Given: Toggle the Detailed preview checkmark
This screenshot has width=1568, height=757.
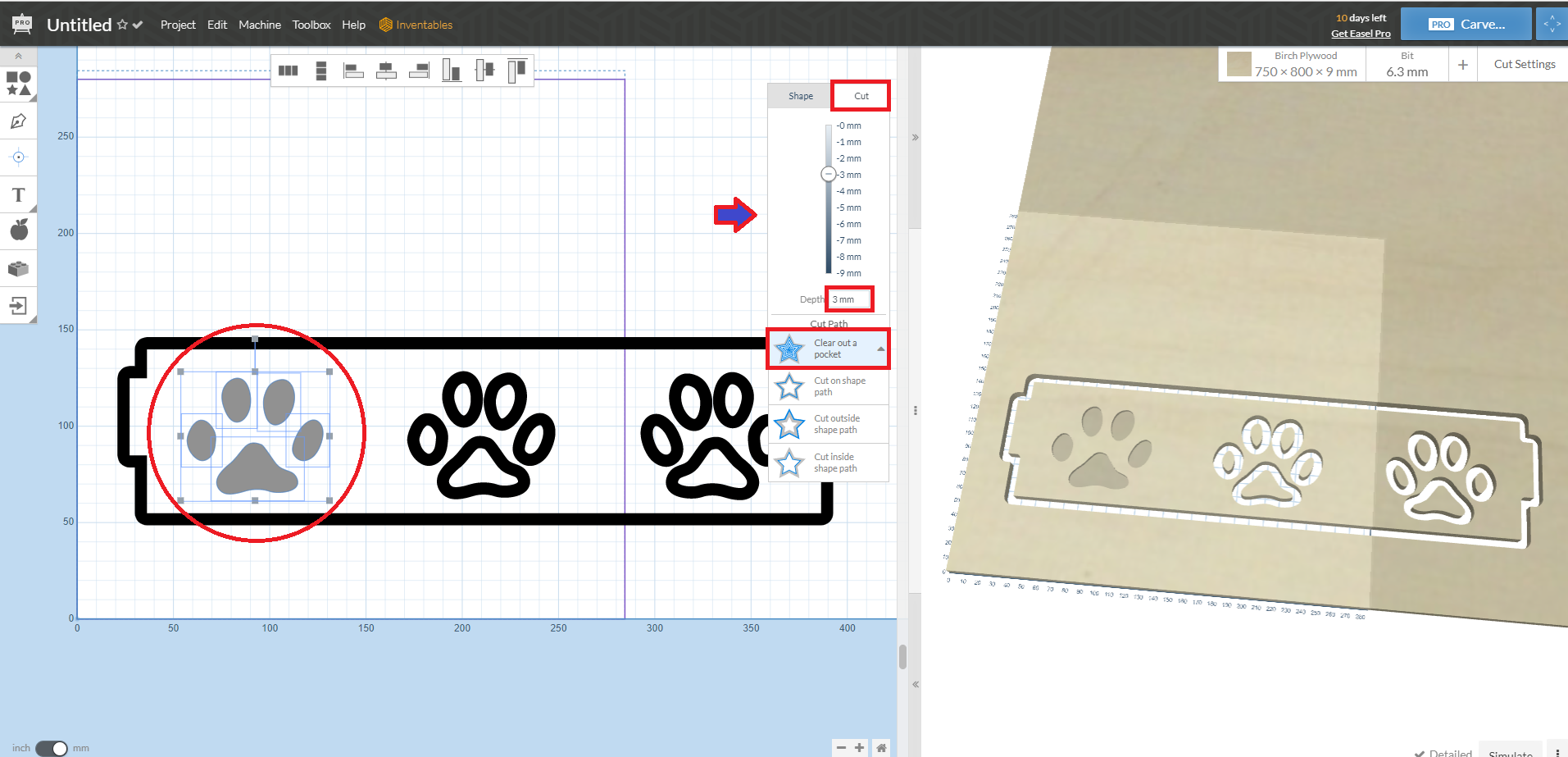Looking at the screenshot, I should click(x=1419, y=753).
